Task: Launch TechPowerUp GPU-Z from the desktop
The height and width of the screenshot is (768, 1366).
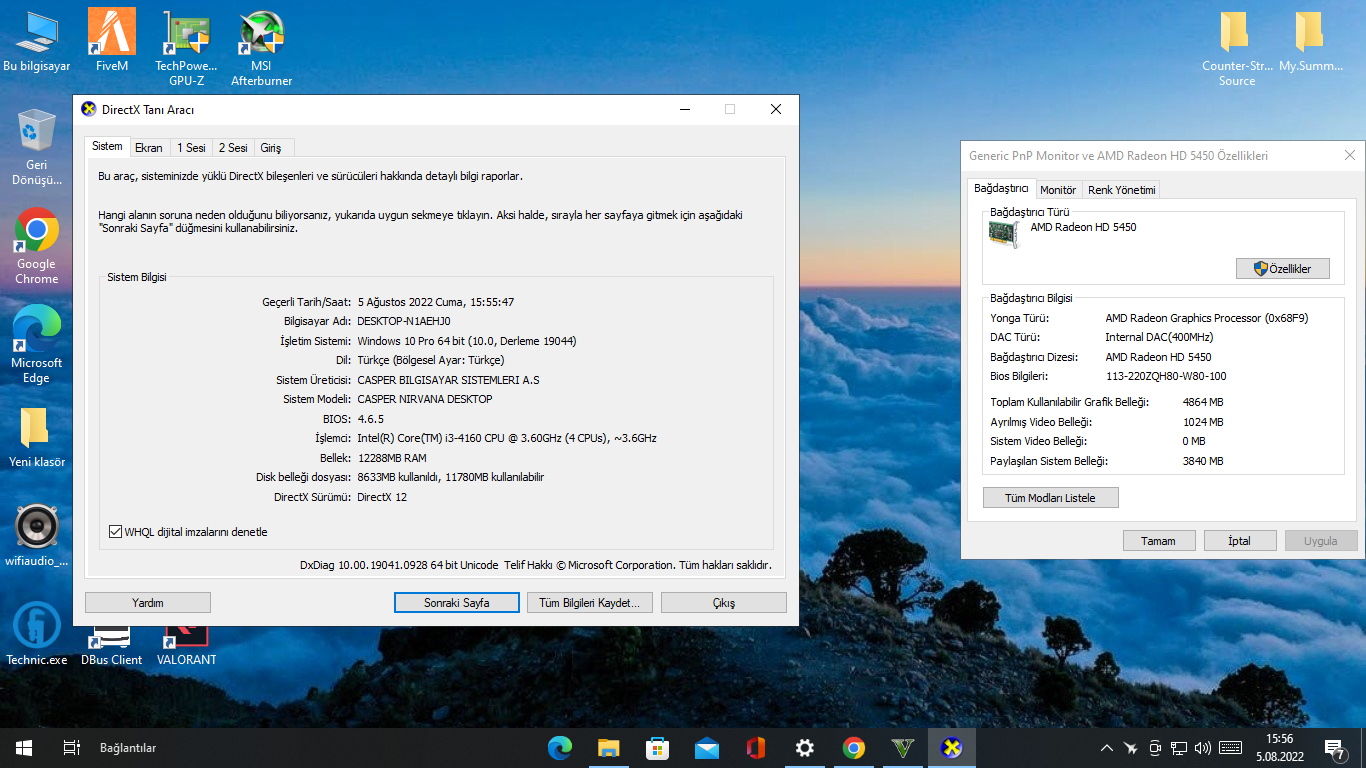Action: click(x=186, y=50)
